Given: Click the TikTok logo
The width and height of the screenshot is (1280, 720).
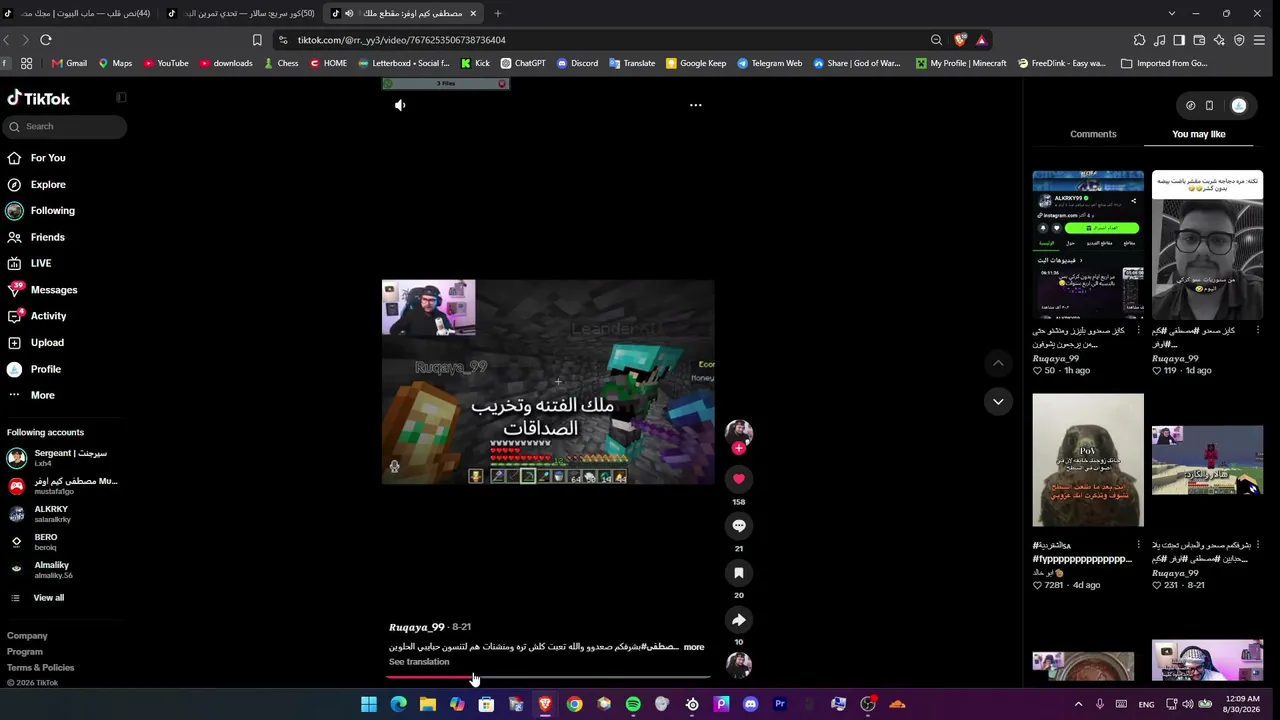Looking at the screenshot, I should click(x=39, y=99).
